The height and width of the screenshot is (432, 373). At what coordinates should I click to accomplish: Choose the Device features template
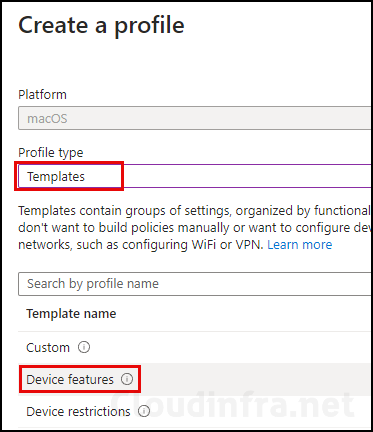[70, 379]
